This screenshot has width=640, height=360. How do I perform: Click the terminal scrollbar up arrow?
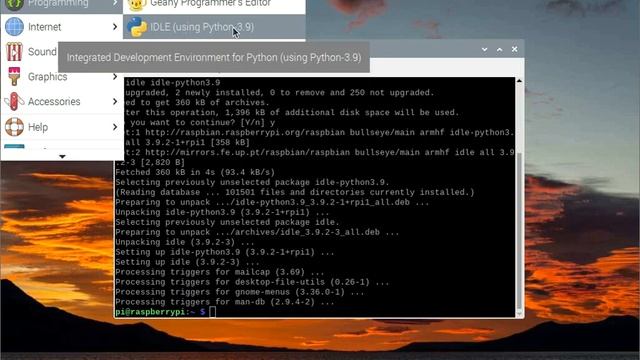pyautogui.click(x=519, y=81)
